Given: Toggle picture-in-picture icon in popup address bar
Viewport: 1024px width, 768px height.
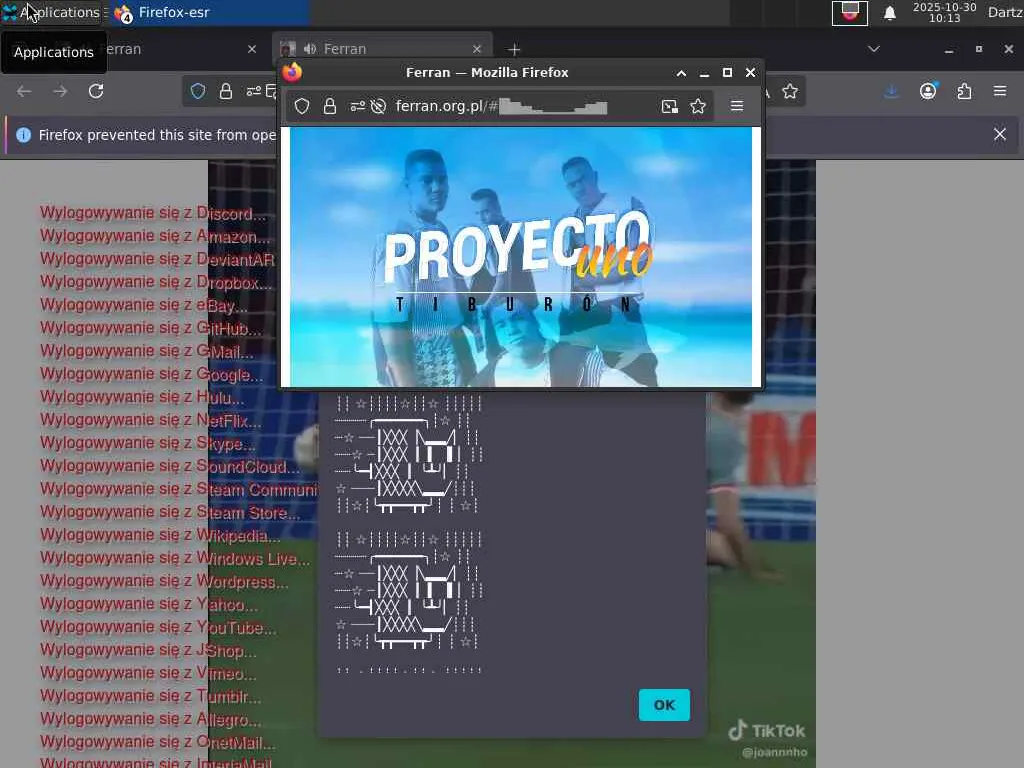Looking at the screenshot, I should 669,106.
